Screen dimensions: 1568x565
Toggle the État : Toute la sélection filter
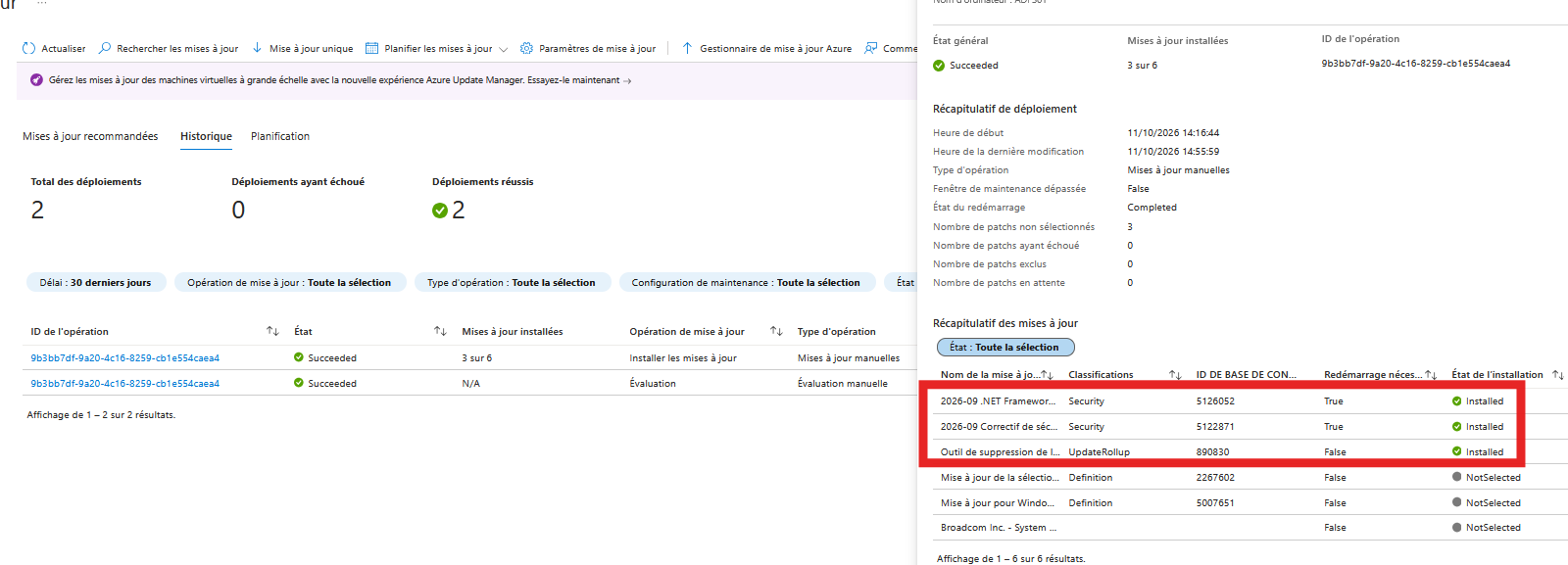[1005, 347]
